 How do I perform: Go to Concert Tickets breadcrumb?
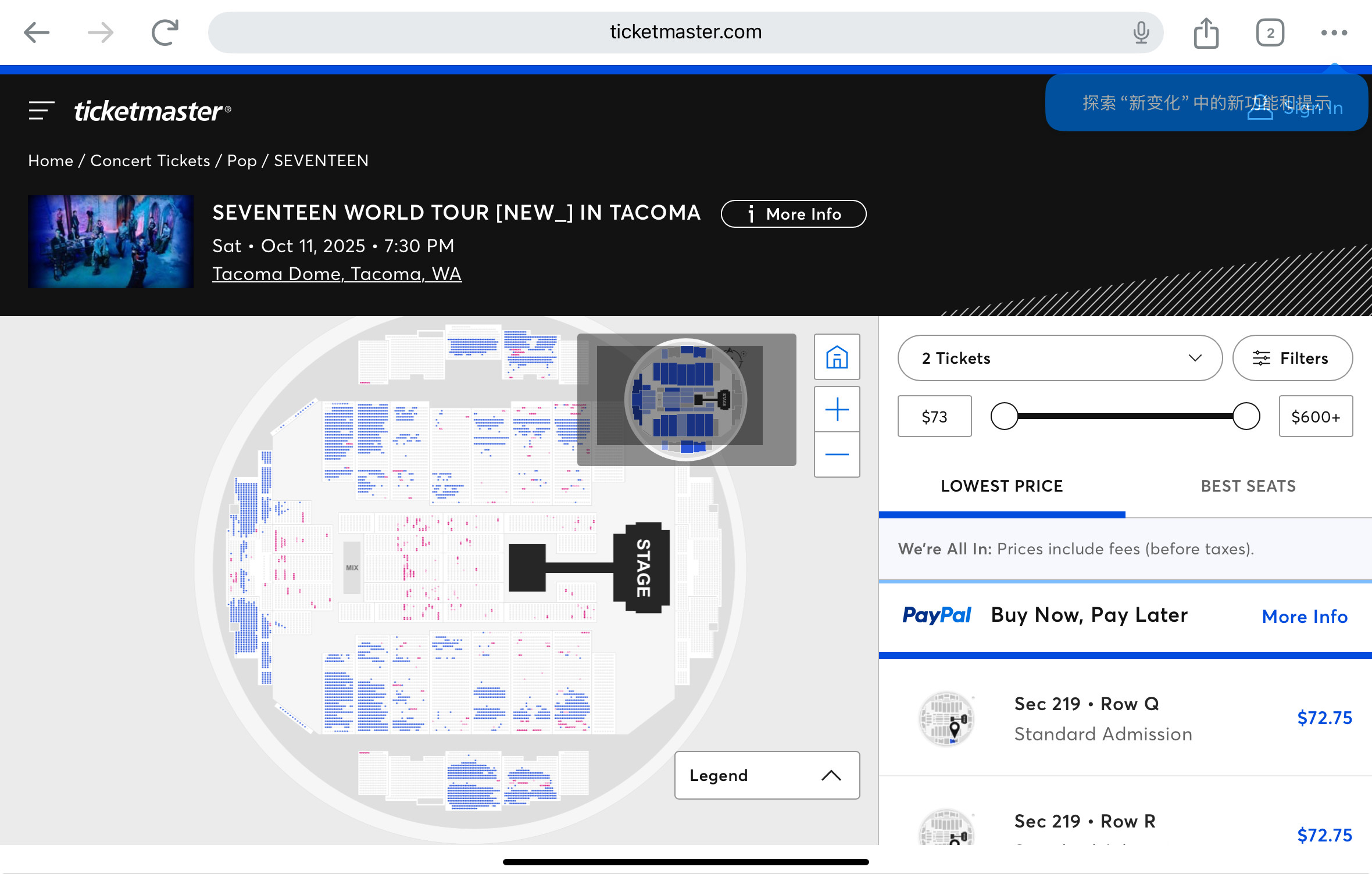(x=150, y=160)
